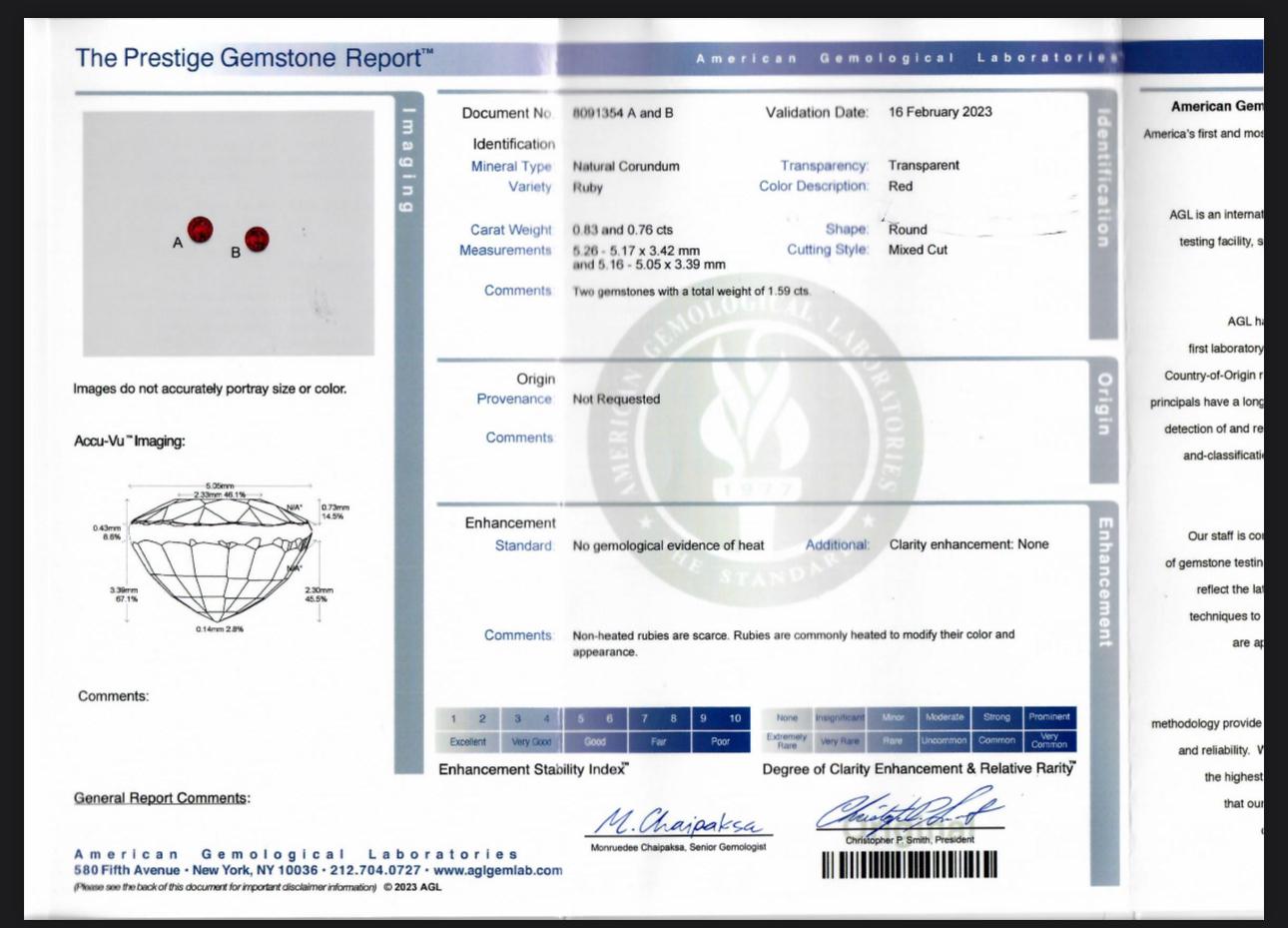Click the '0.14mm 2.8%' diagram dimension

click(220, 629)
